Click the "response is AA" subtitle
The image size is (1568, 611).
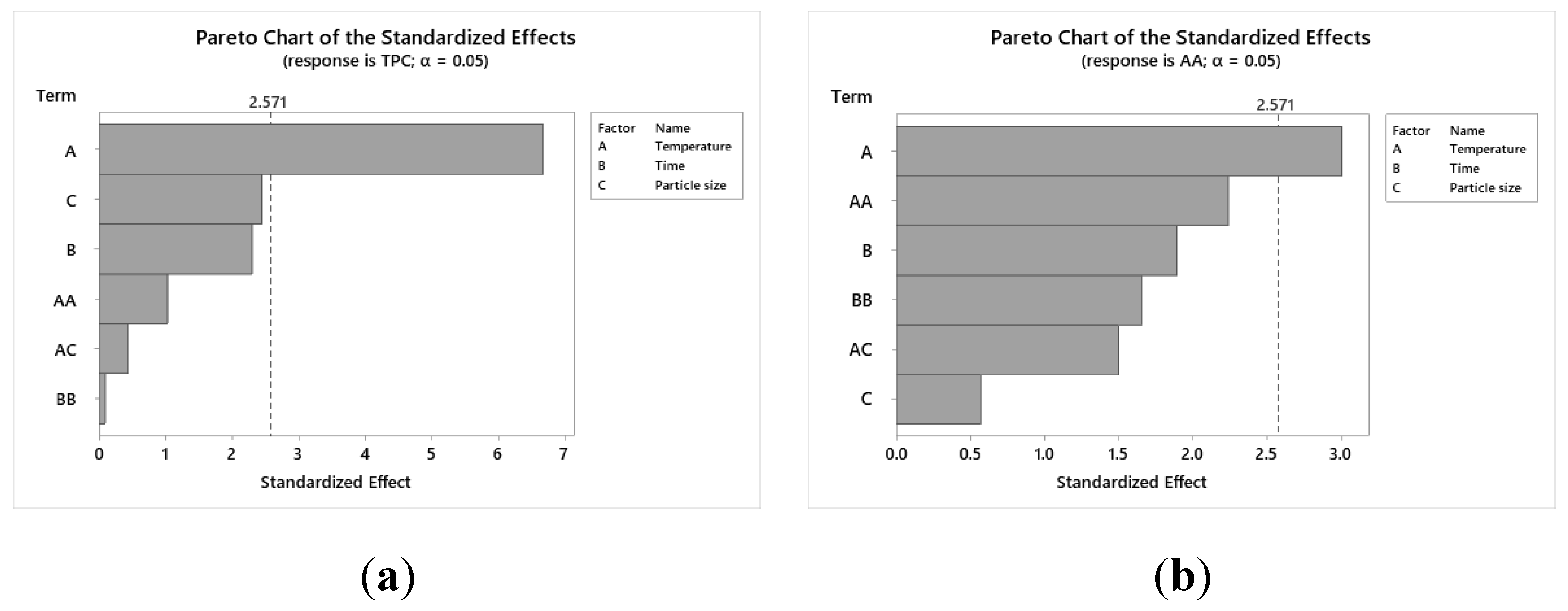click(1180, 61)
